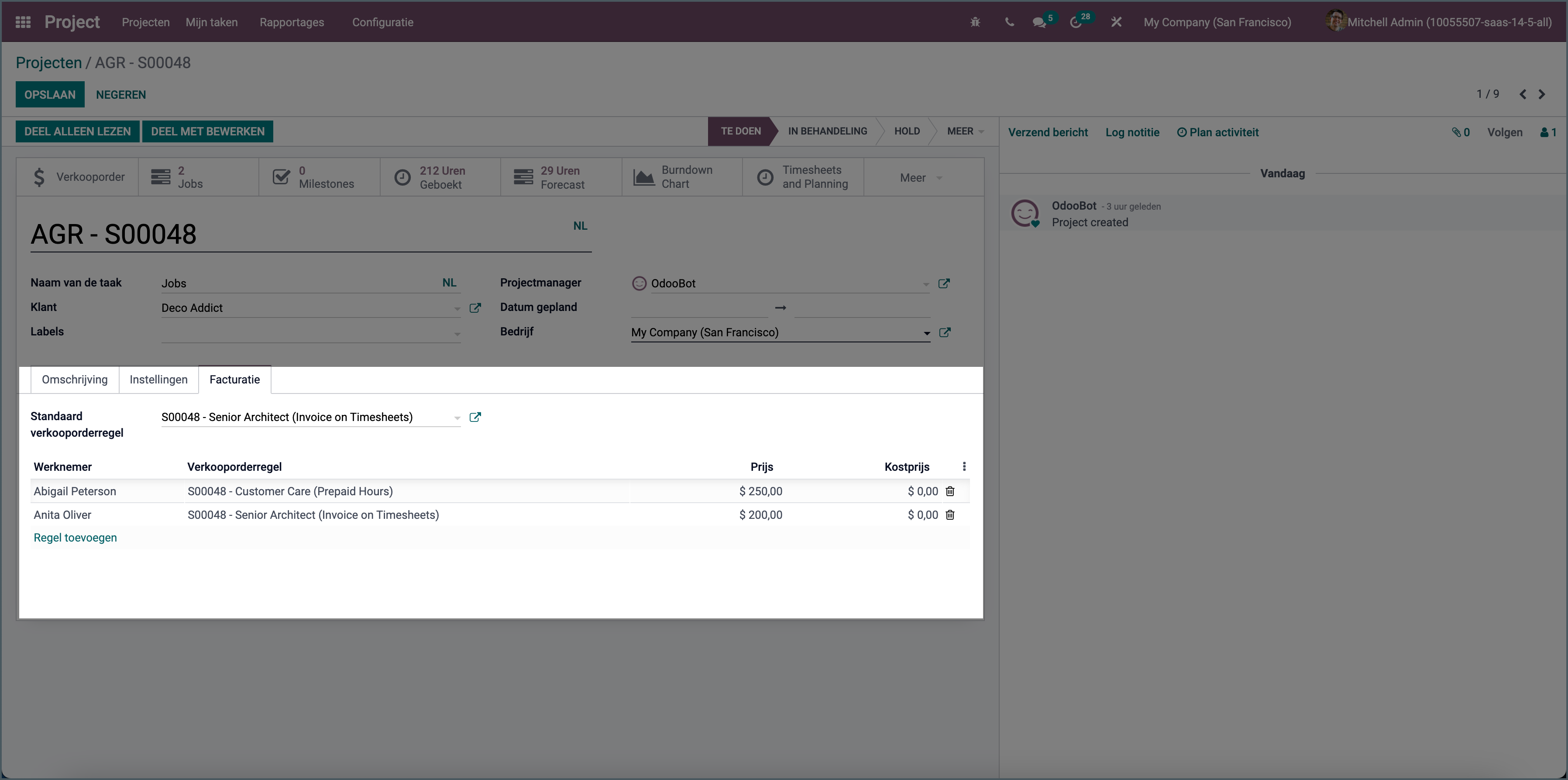Delete the Anita Oliver row via trash icon
This screenshot has height=780, width=1568.
pos(950,515)
